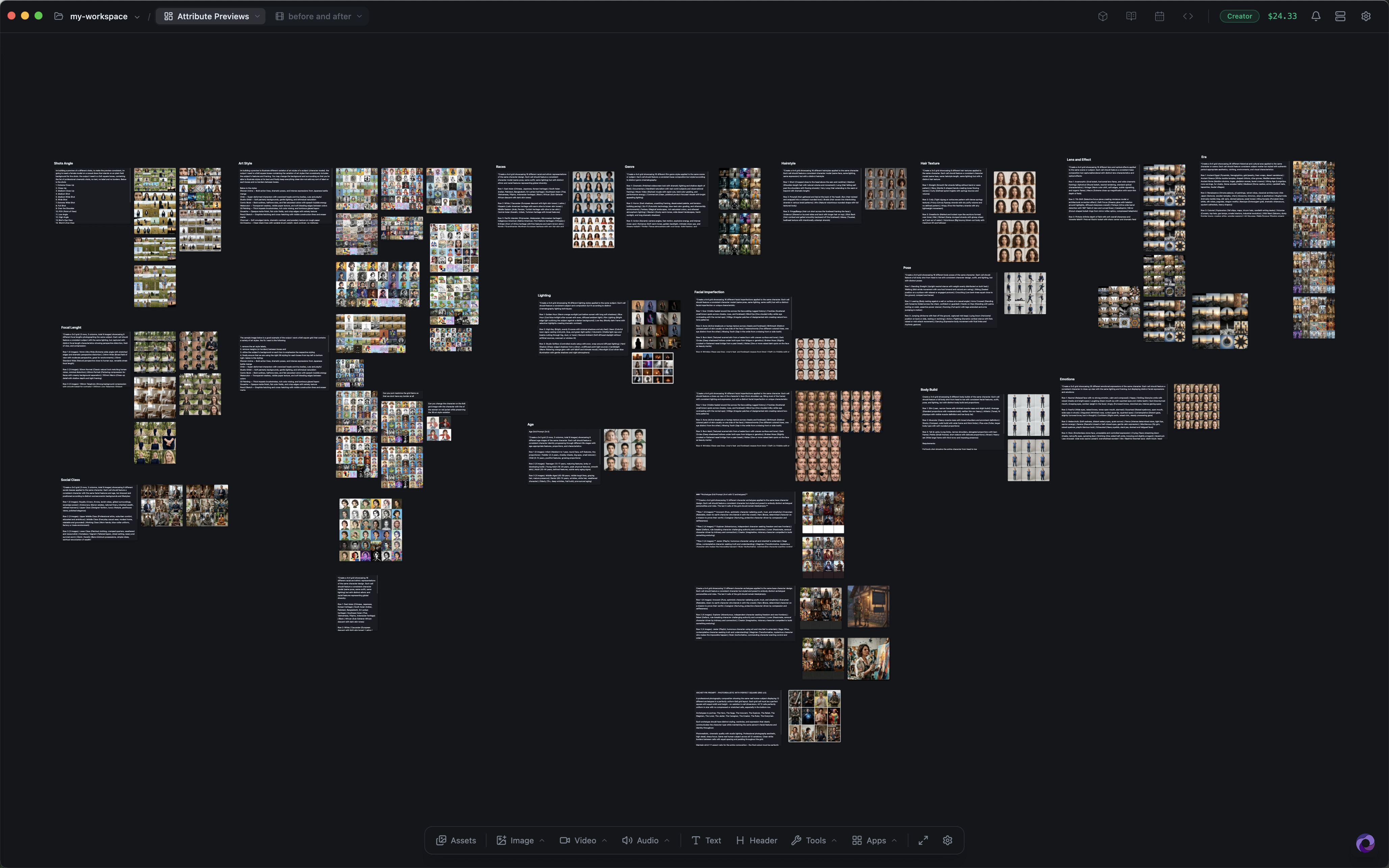Open the code brackets icon
Screen dimensions: 1389x868
click(1188, 16)
